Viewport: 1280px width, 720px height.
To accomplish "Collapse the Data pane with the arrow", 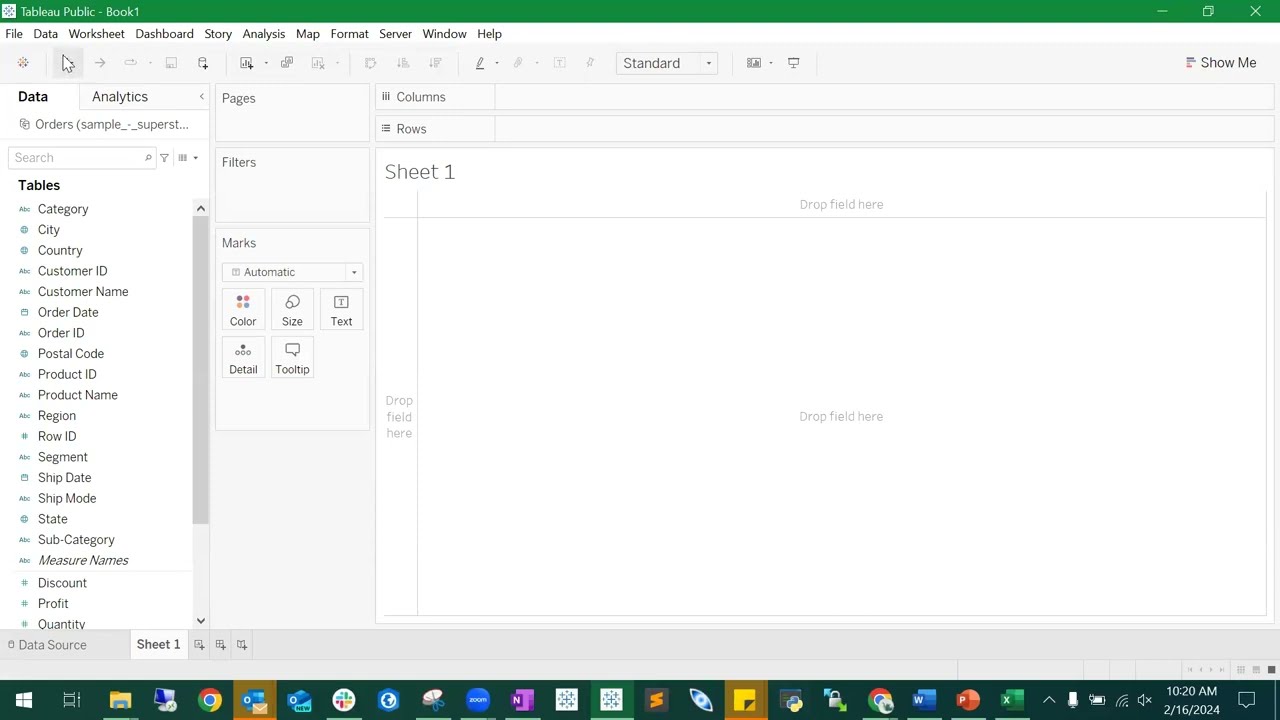I will tap(201, 97).
